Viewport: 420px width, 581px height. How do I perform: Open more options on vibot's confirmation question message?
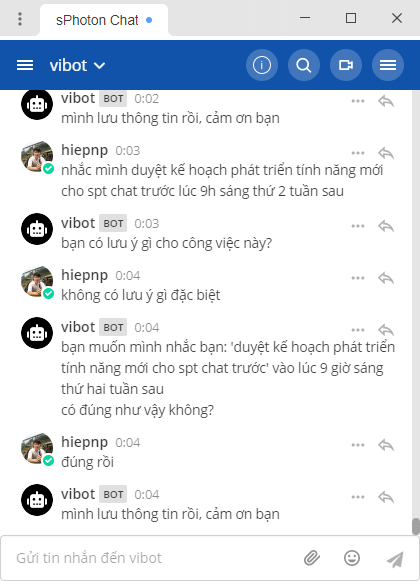pyautogui.click(x=358, y=330)
